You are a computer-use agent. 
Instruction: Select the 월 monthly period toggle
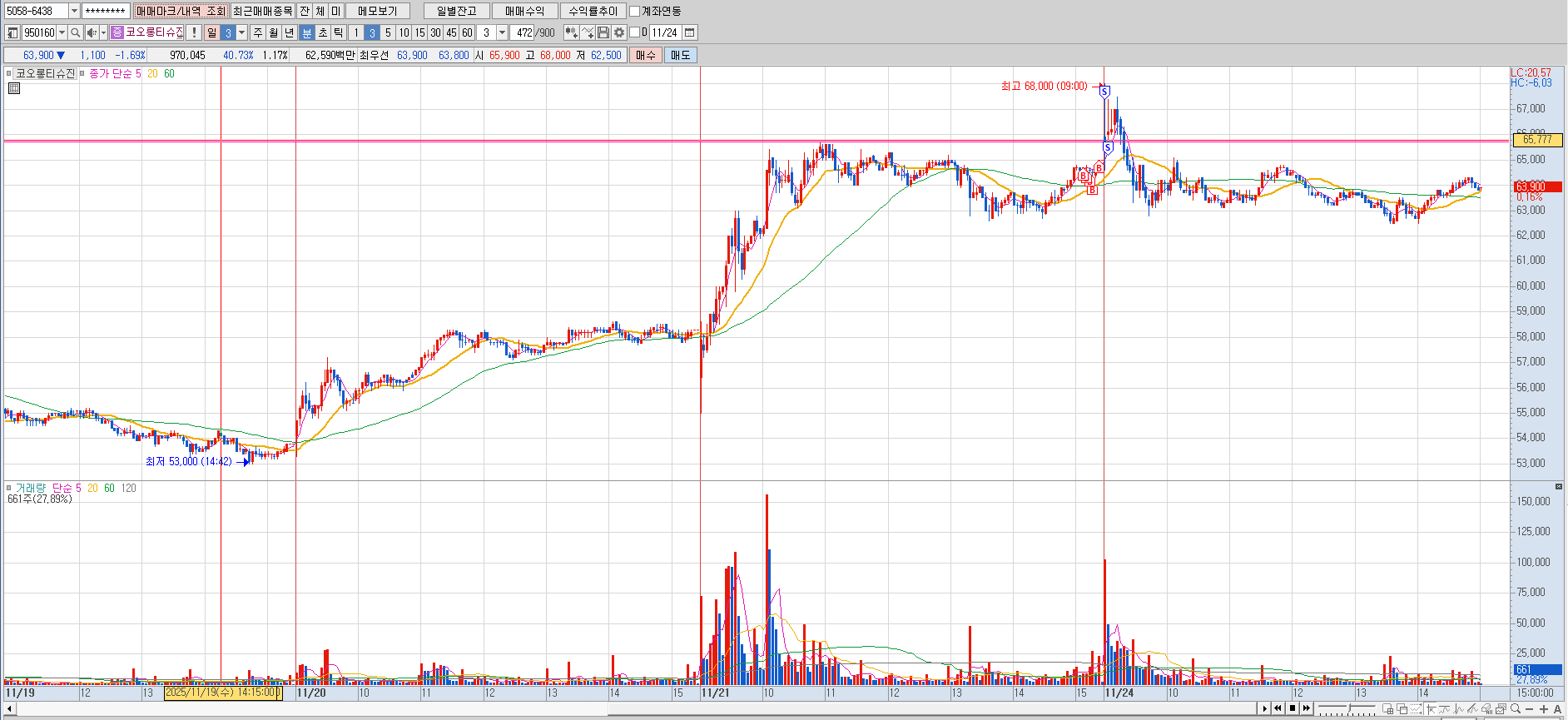click(x=274, y=32)
